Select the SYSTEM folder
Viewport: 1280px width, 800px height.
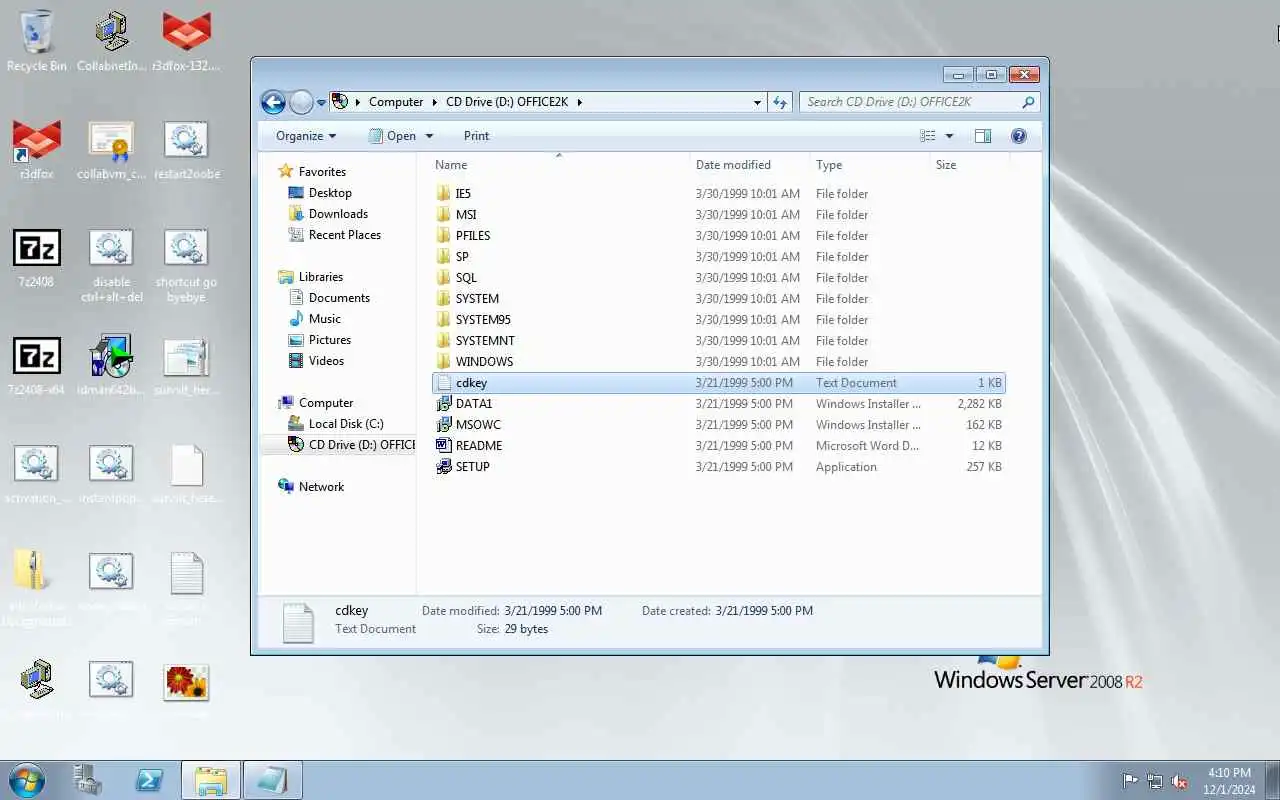pyautogui.click(x=718, y=299)
